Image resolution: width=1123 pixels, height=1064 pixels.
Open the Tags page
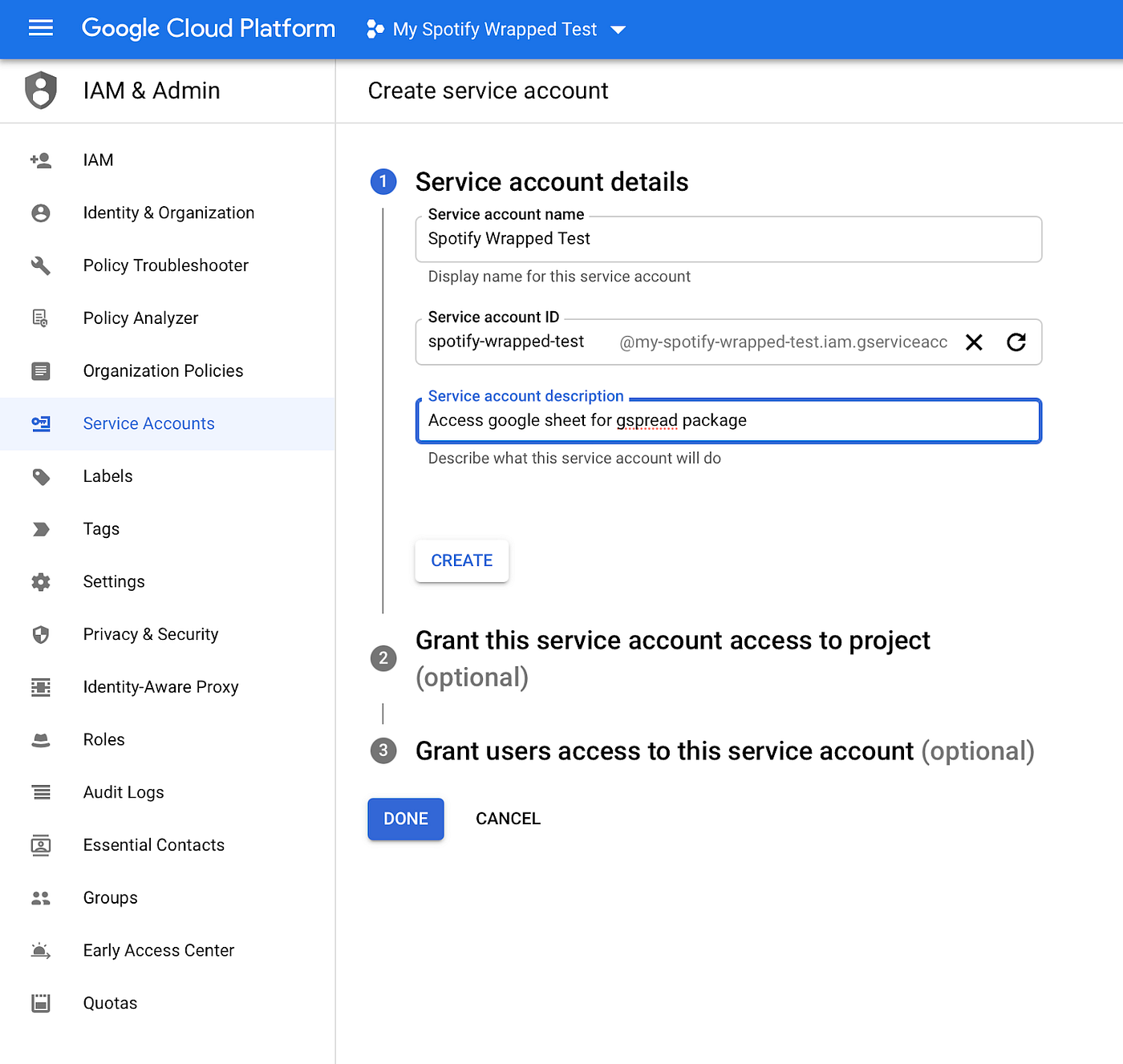(x=167, y=529)
